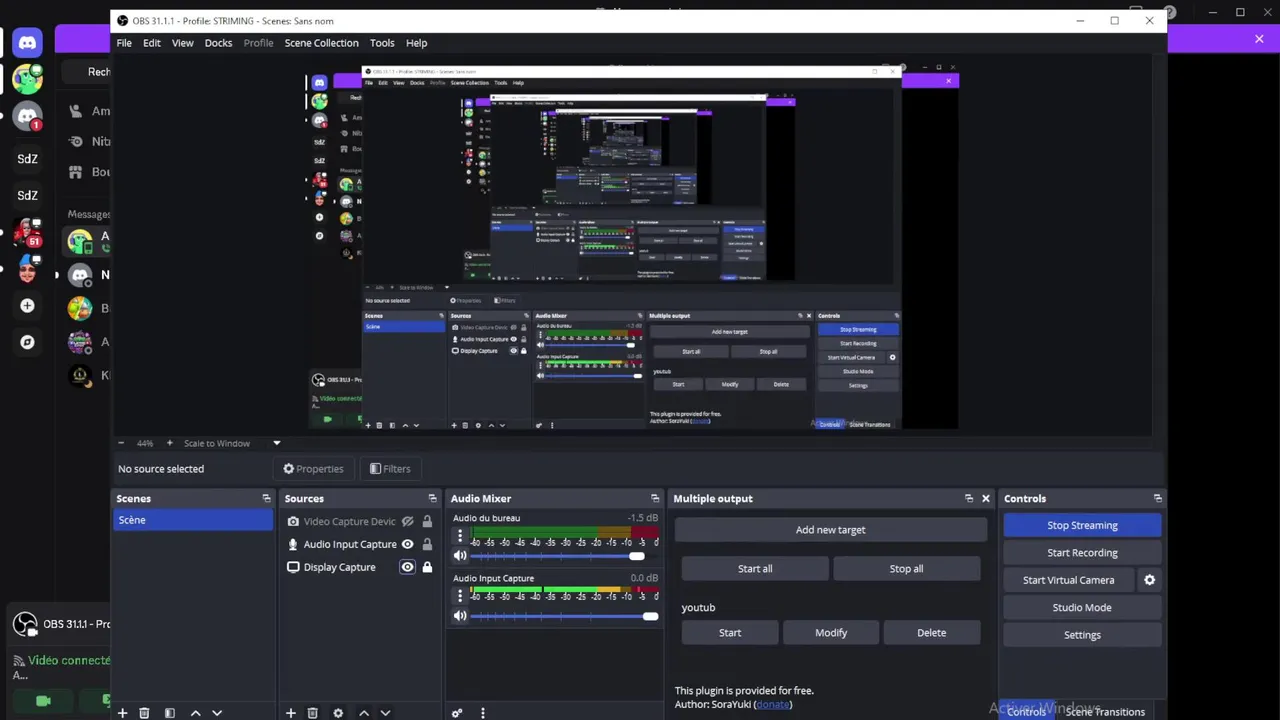Viewport: 1280px width, 720px height.
Task: Move the source down in the Sources toolbar
Action: click(385, 713)
